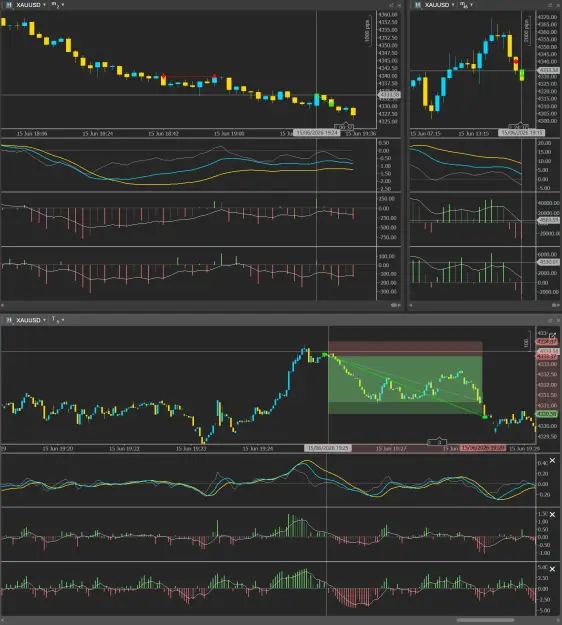Screen dimensions: 562x625
Task: Click the red marker on the m45 chart candle
Action: click(516, 61)
